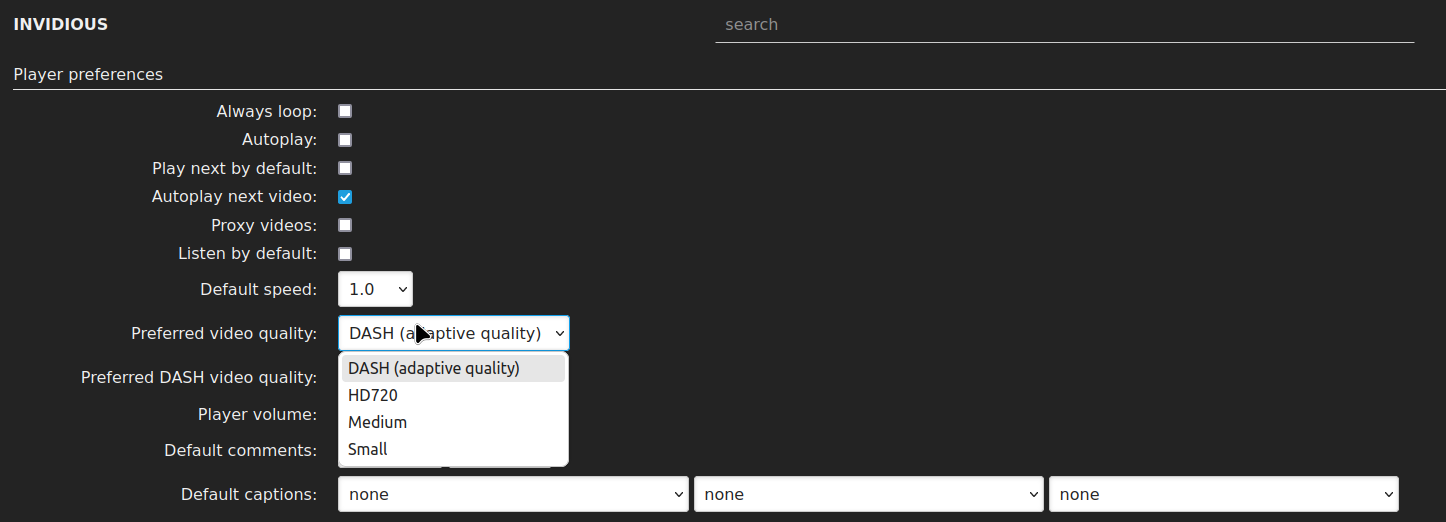Focus the search input field
The width and height of the screenshot is (1446, 522).
pos(1064,24)
